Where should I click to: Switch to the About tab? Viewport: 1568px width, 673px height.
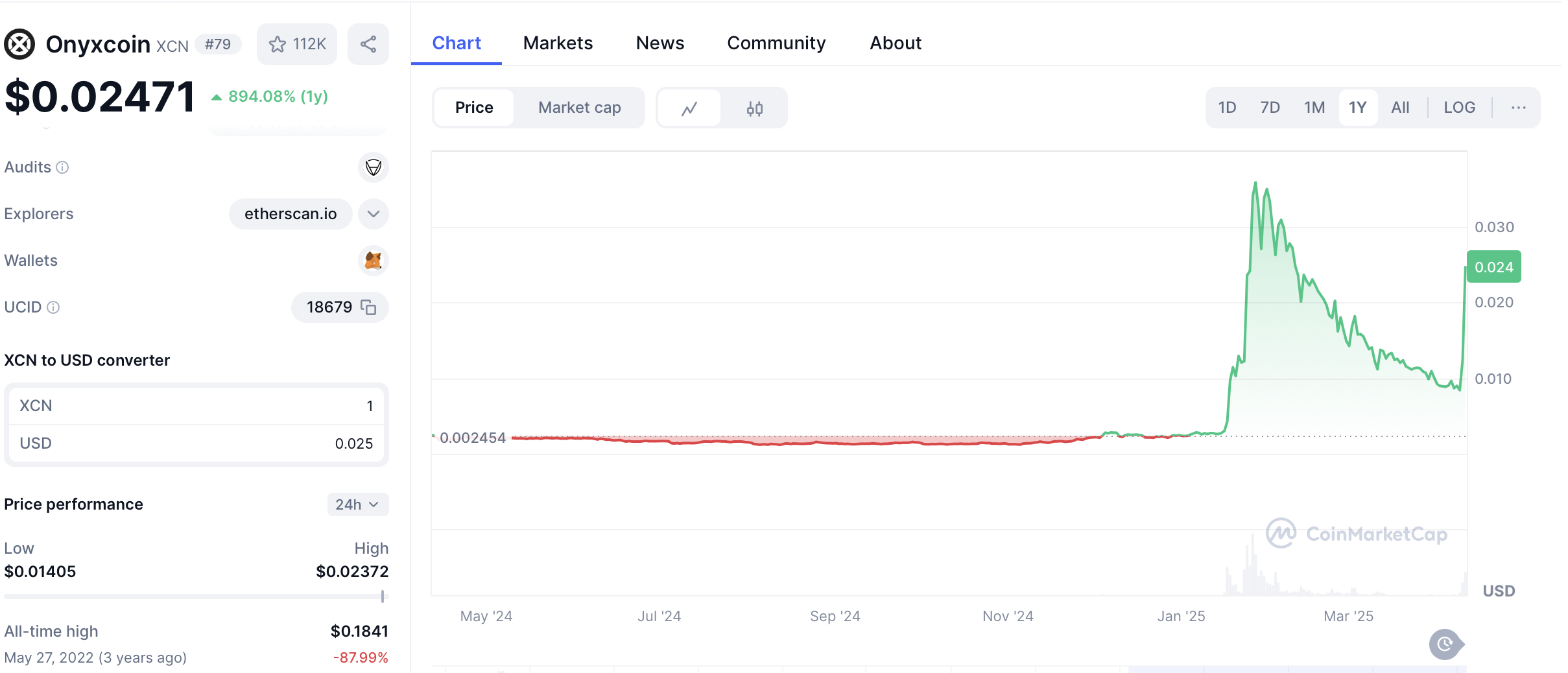pos(896,43)
